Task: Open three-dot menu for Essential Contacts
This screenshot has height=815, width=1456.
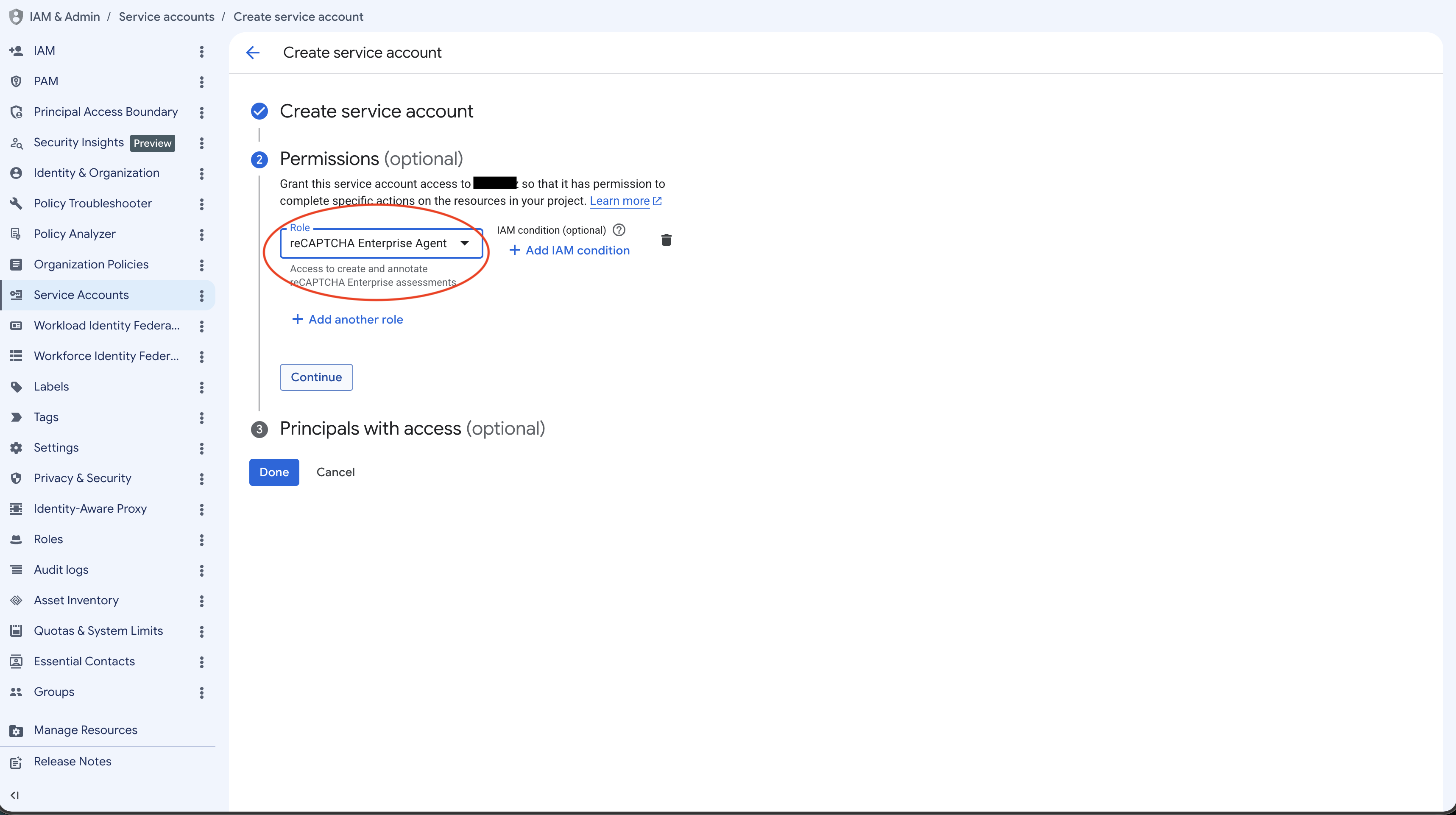Action: (x=202, y=662)
